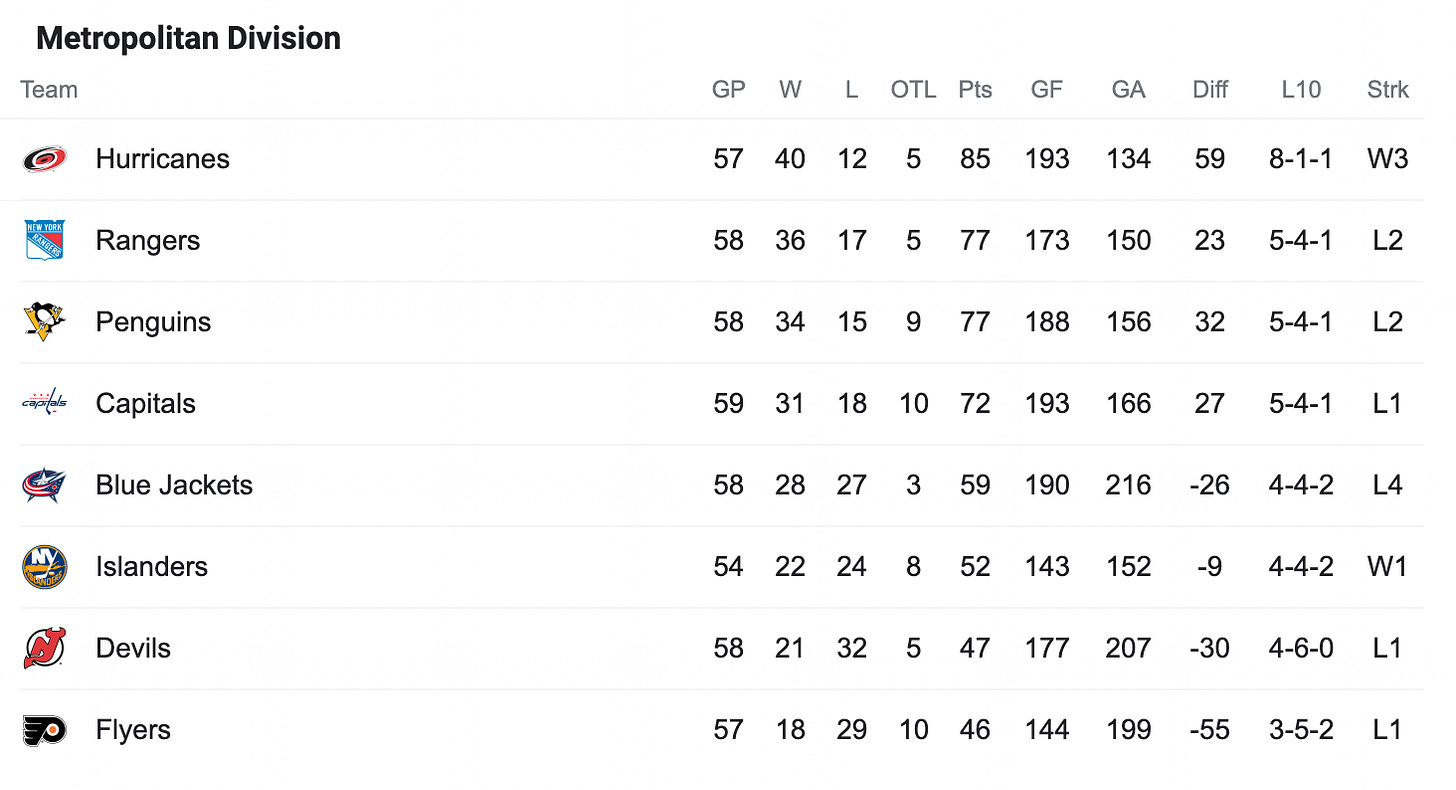Viewport: 1456px width, 790px height.
Task: Click the Diff column header
Action: point(1210,90)
